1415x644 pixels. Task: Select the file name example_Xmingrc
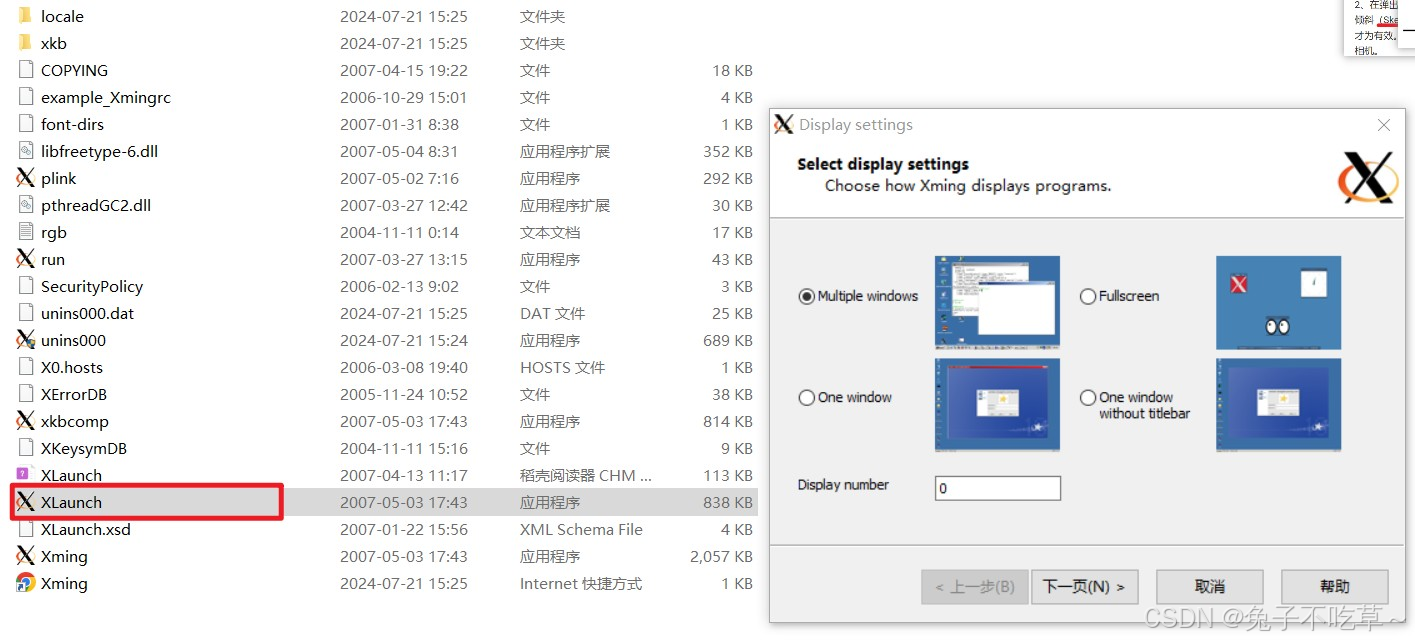coord(106,97)
